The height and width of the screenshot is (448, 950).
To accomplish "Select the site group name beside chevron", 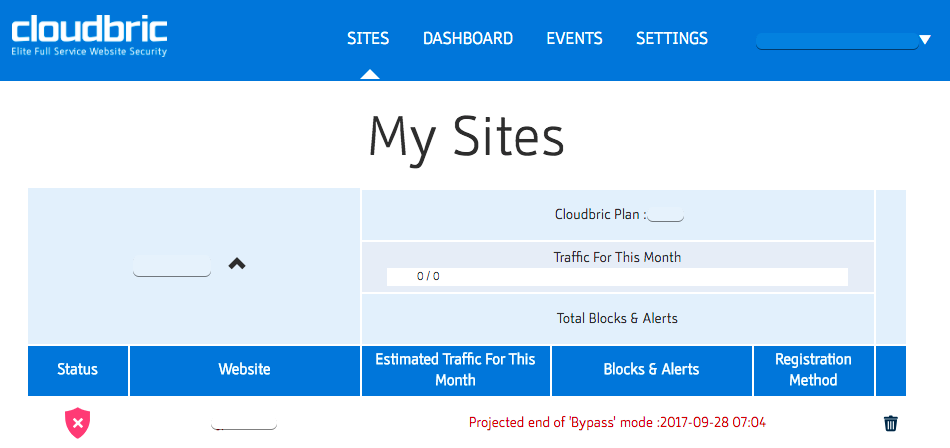I will pos(172,266).
